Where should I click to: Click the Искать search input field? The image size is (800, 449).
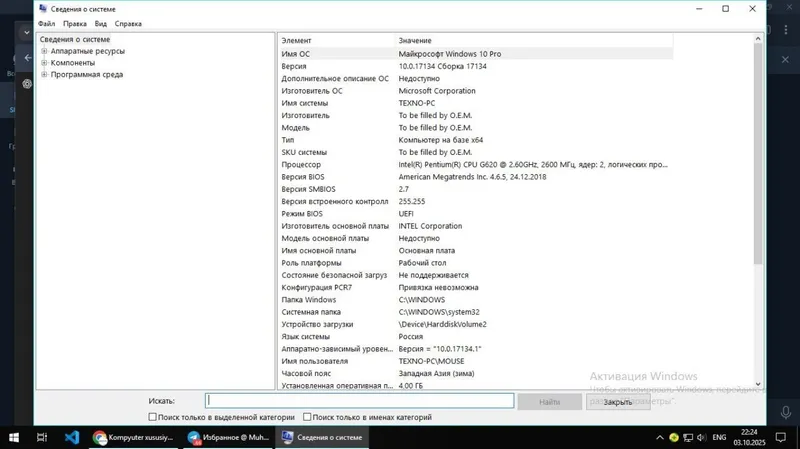pos(360,401)
